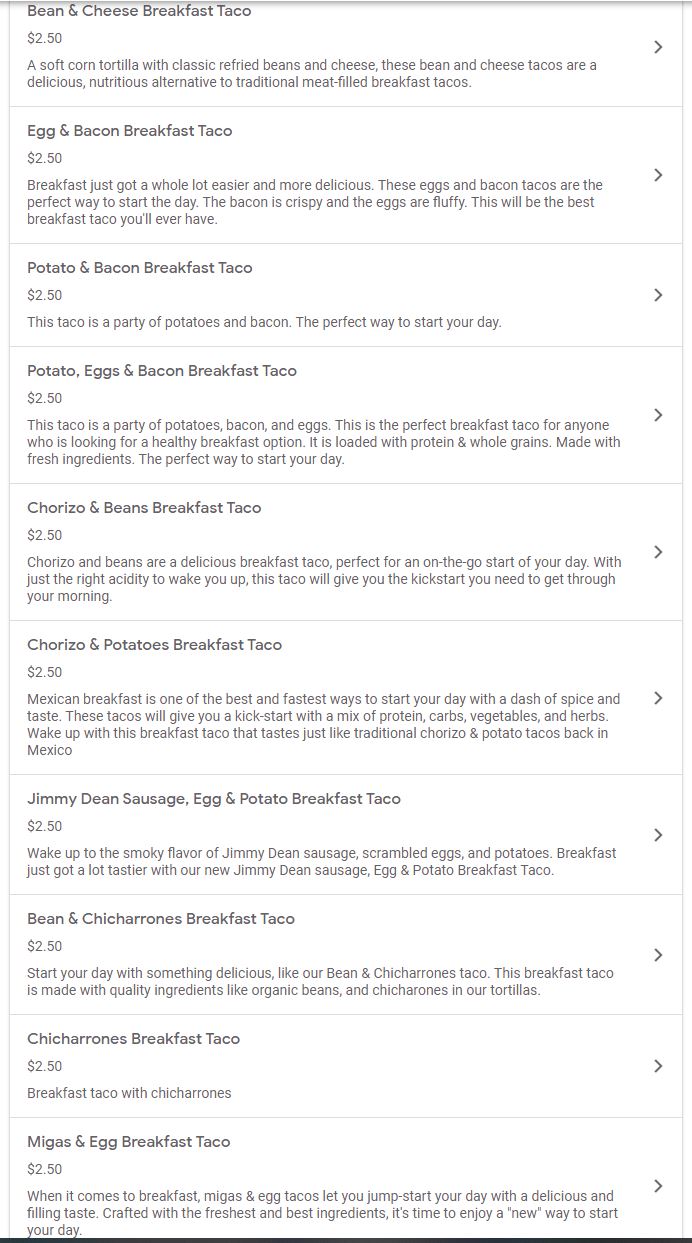This screenshot has width=692, height=1243.
Task: Click the Chicharrones Breakfast Taco title
Action: (x=133, y=1039)
